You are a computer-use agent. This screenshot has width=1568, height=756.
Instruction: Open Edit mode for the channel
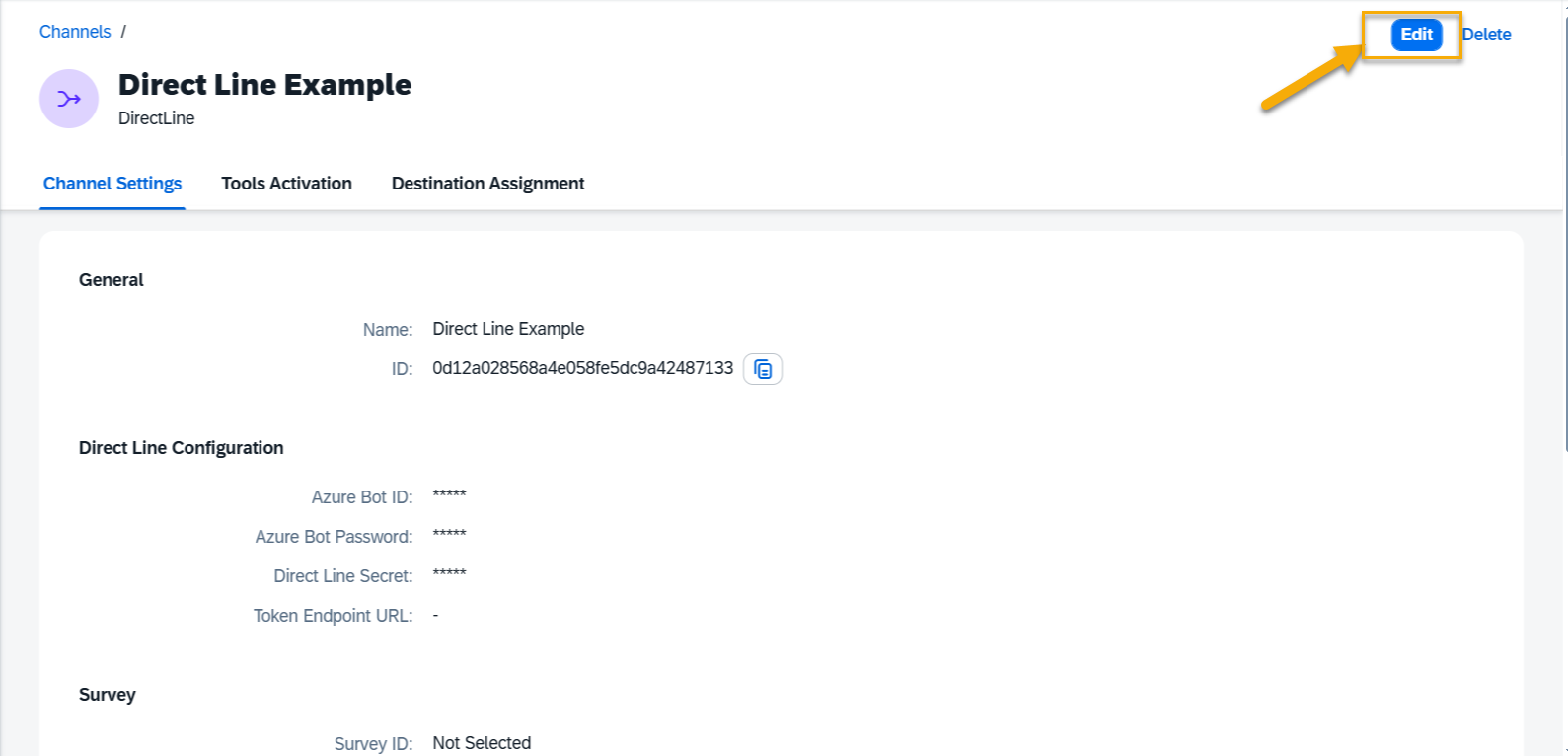point(1416,35)
